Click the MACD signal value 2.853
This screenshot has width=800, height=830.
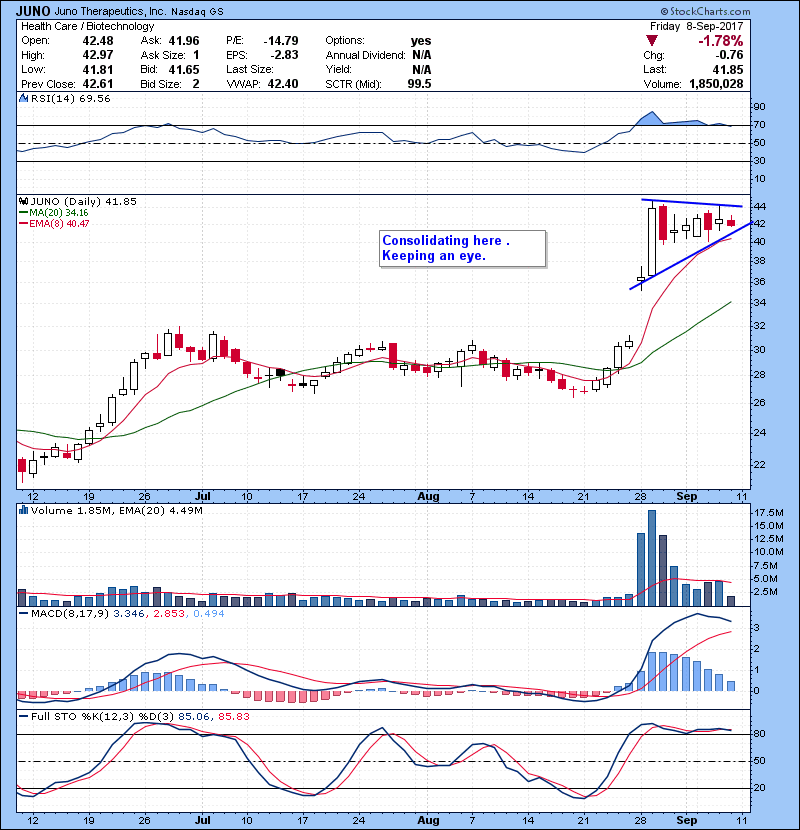tap(169, 614)
